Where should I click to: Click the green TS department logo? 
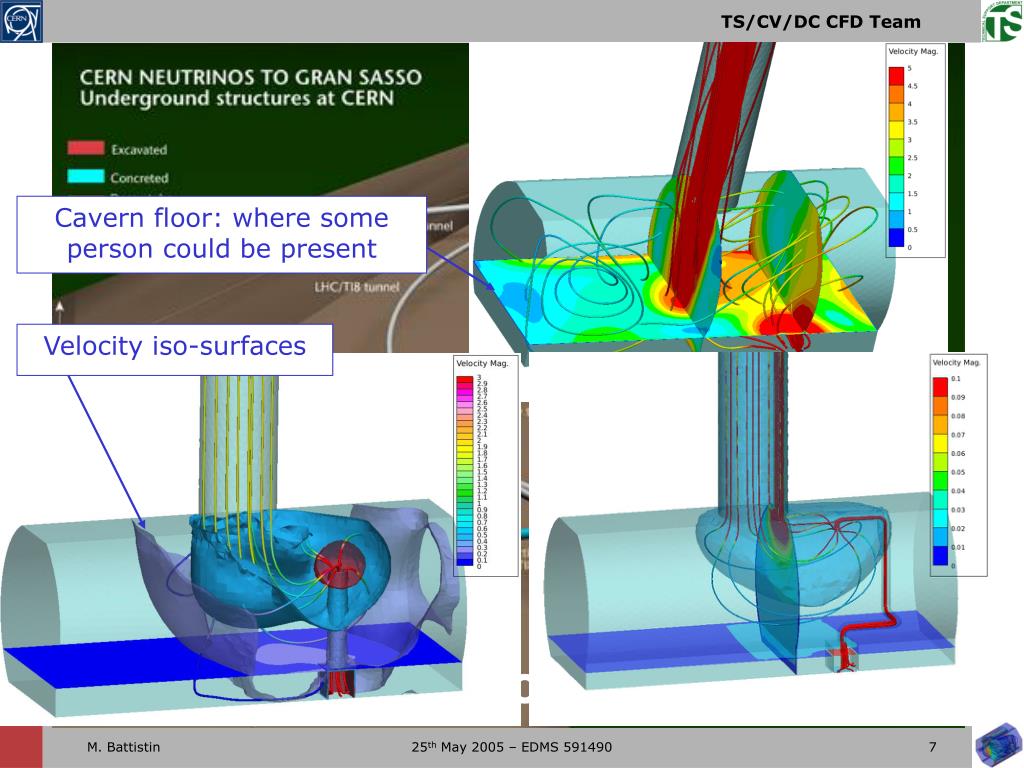(x=1002, y=21)
